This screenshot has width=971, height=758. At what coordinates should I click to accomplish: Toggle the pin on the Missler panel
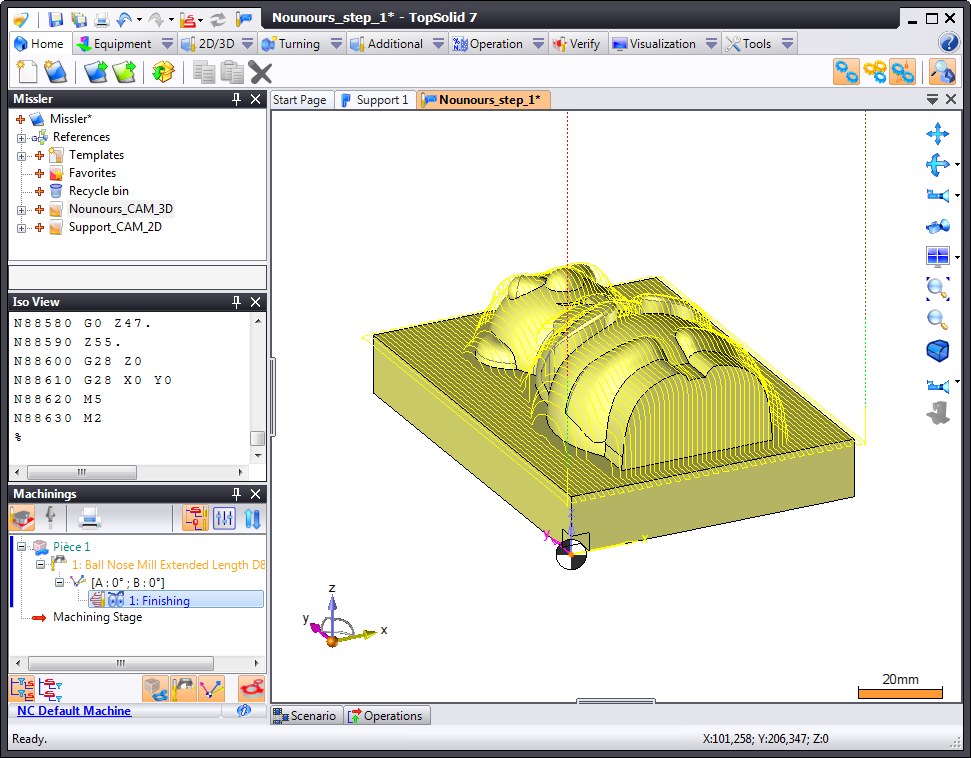(237, 99)
